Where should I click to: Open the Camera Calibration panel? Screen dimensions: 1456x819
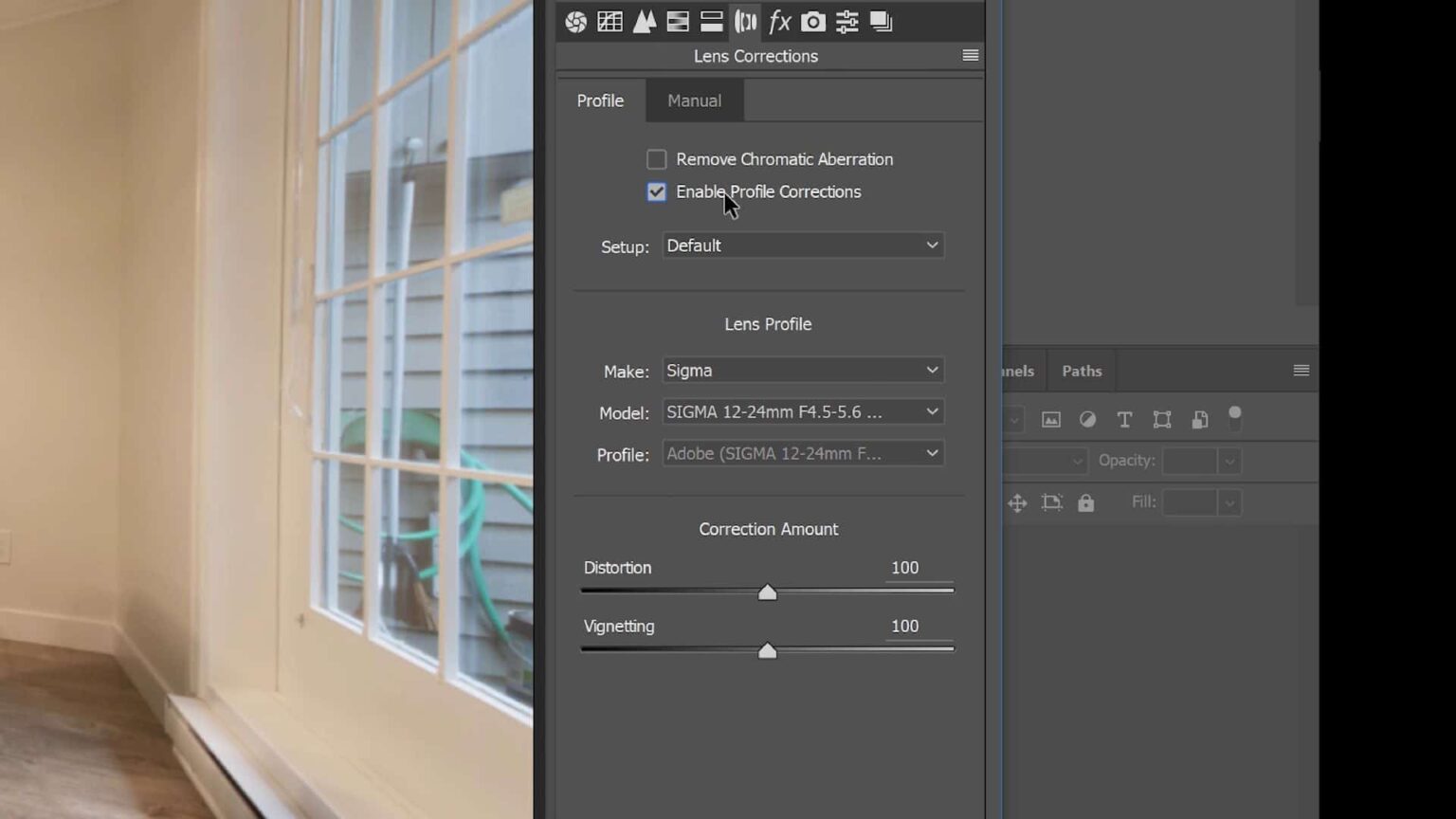[812, 21]
